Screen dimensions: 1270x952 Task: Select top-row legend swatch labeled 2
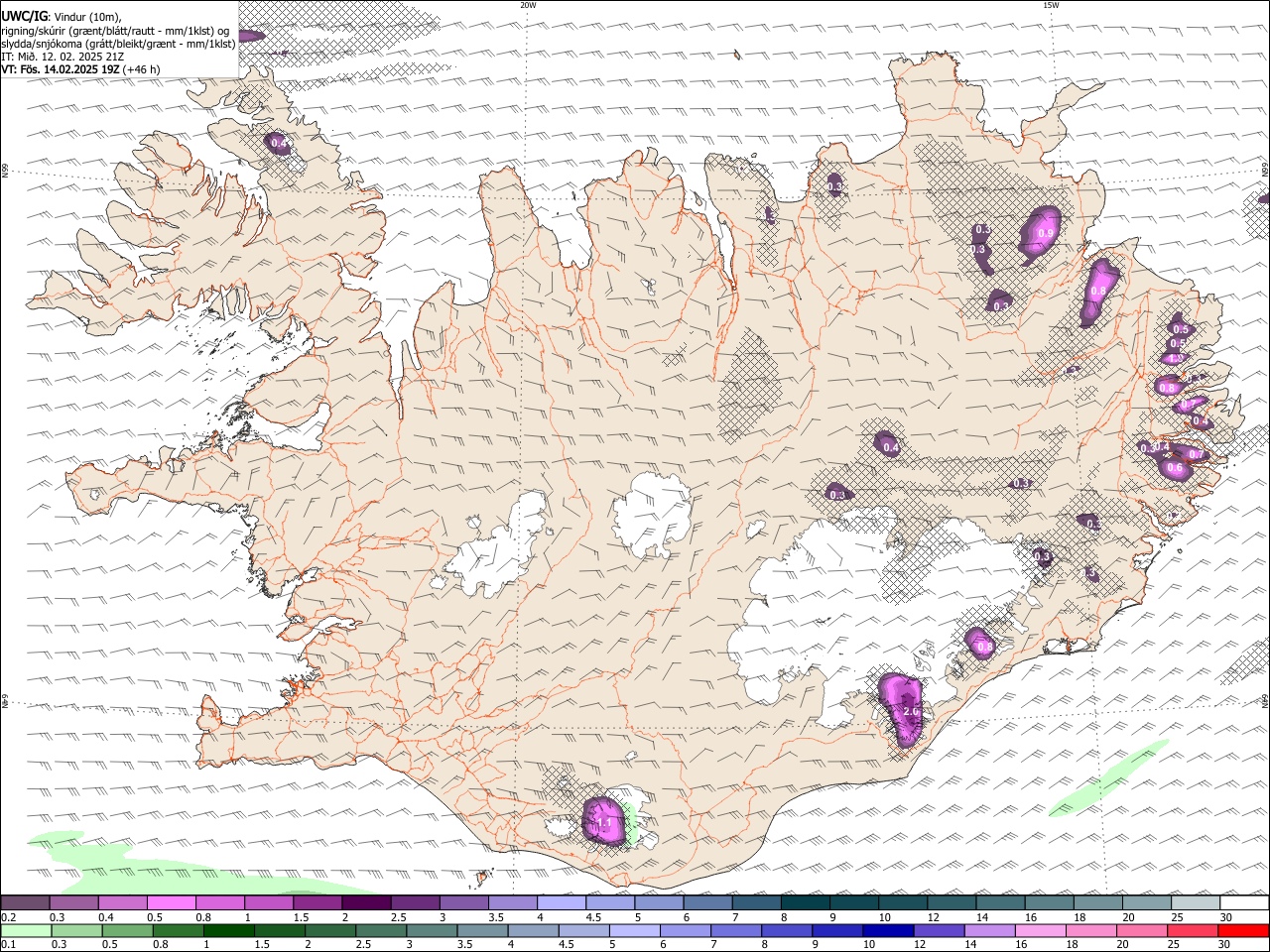[x=366, y=903]
